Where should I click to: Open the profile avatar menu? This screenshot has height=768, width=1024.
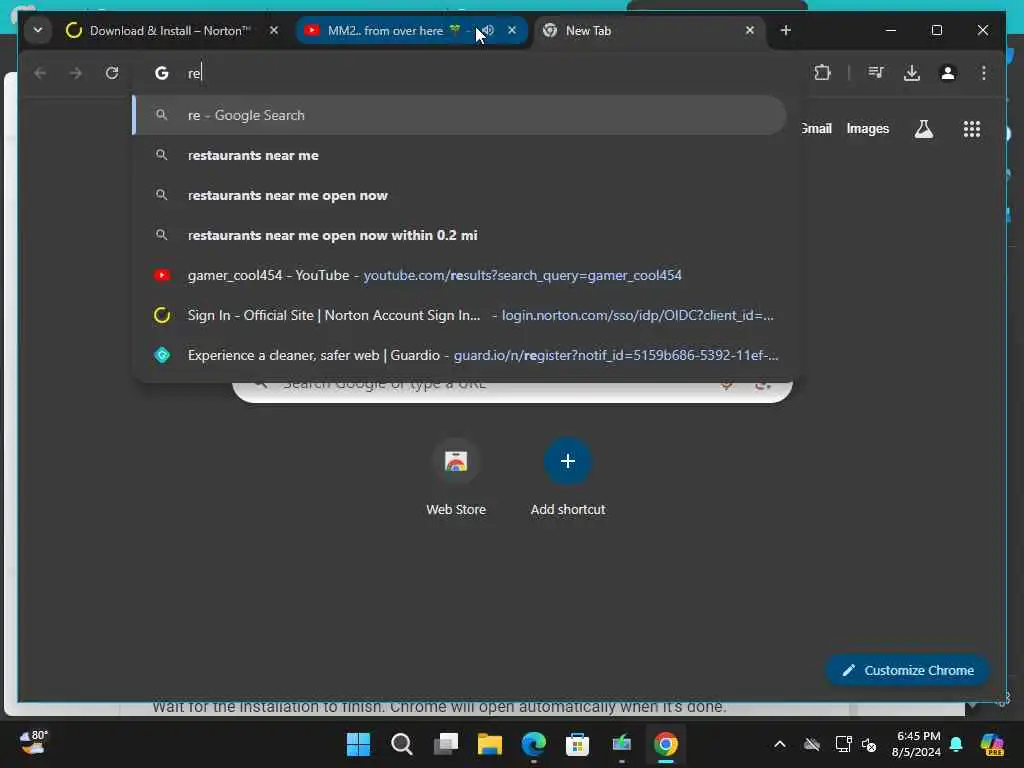point(948,72)
